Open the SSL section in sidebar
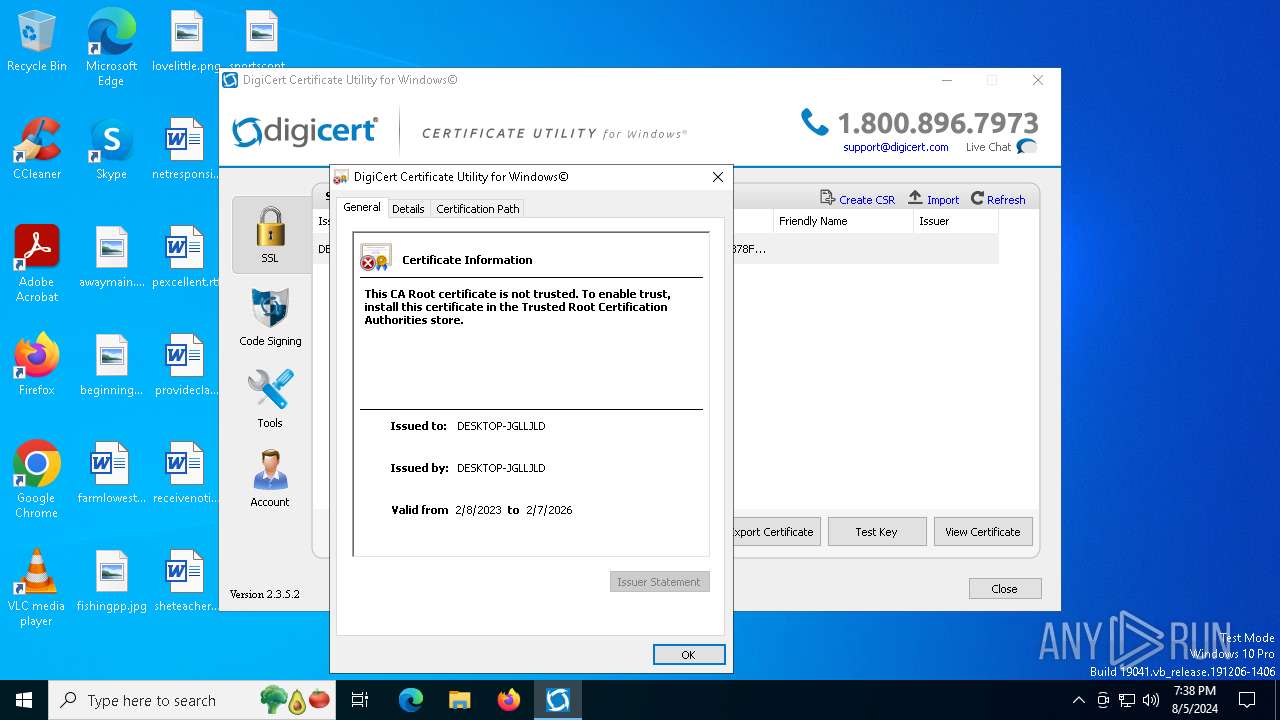 270,235
